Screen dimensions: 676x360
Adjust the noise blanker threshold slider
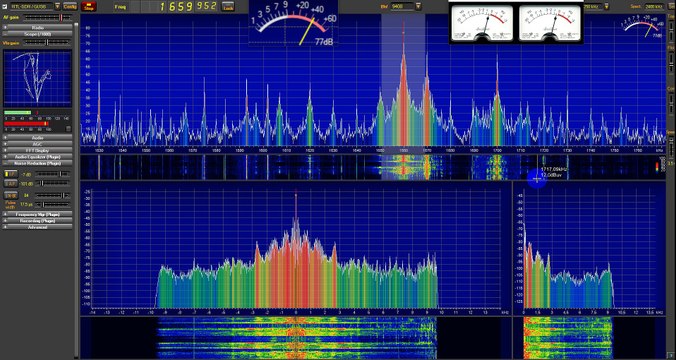[52, 195]
